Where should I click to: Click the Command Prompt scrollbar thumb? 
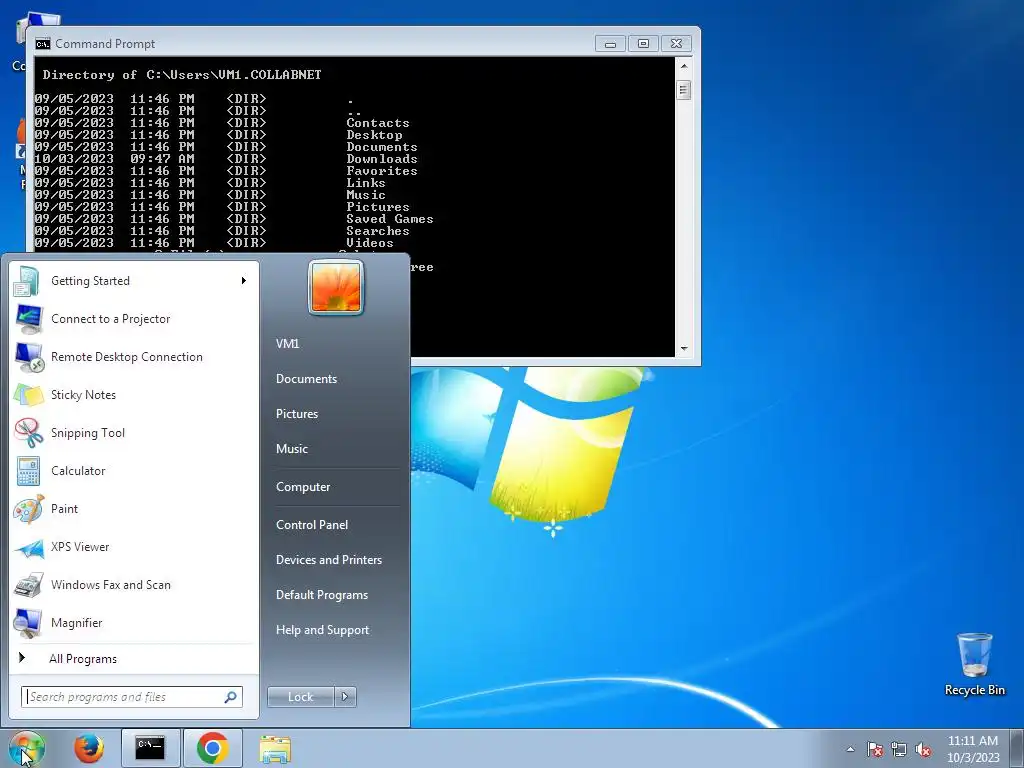684,89
